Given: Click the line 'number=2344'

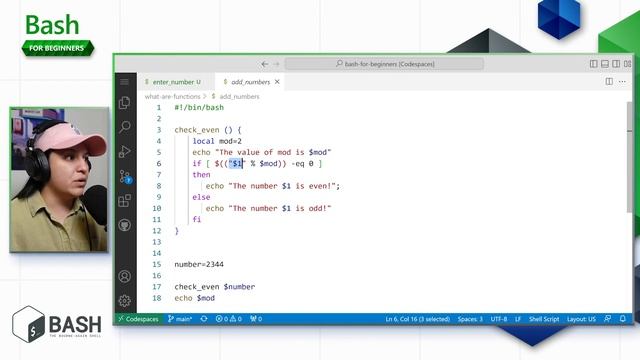Looking at the screenshot, I should pos(199,264).
